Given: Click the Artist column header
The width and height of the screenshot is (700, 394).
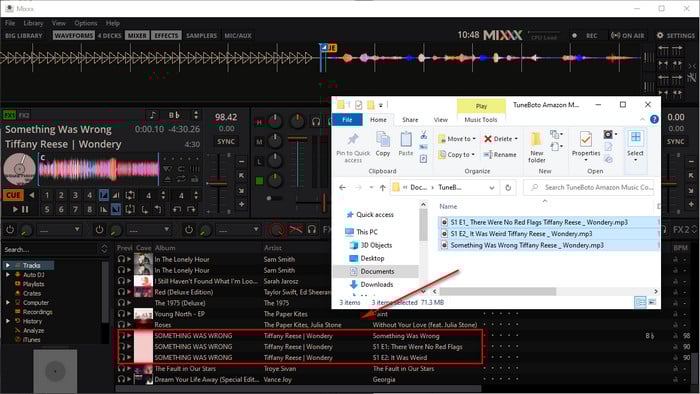Looking at the screenshot, I should click(x=273, y=248).
